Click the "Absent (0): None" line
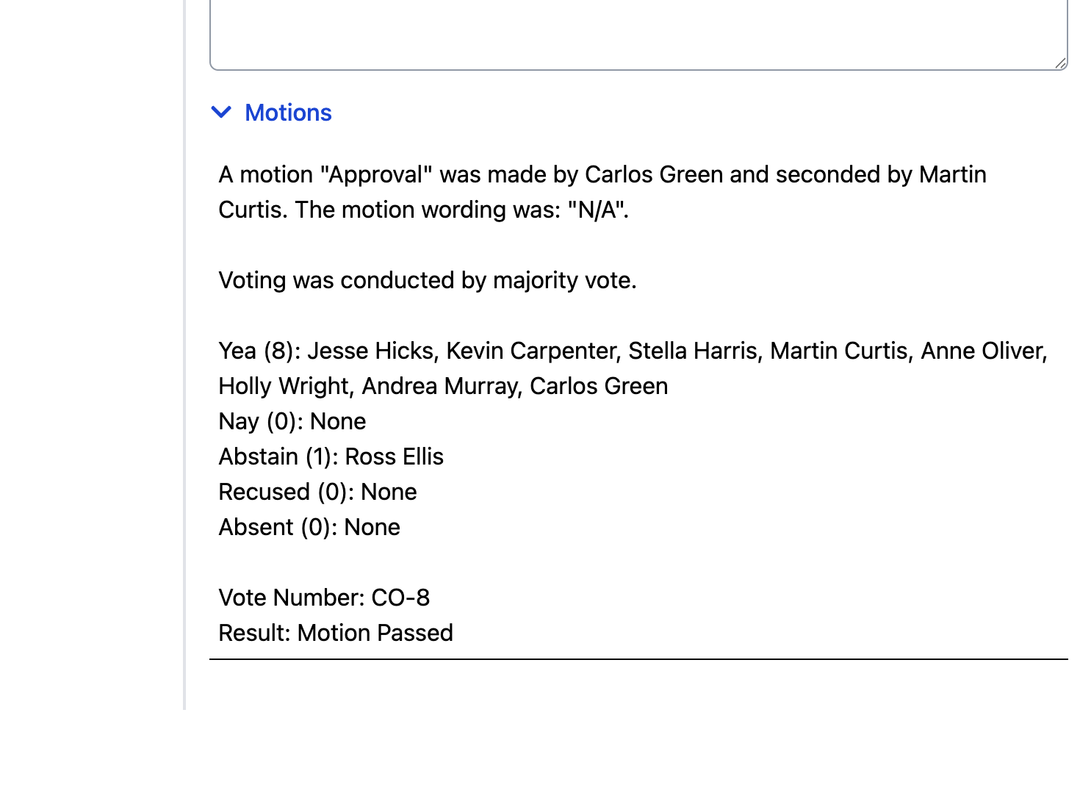The height and width of the screenshot is (791, 1080). click(x=309, y=527)
